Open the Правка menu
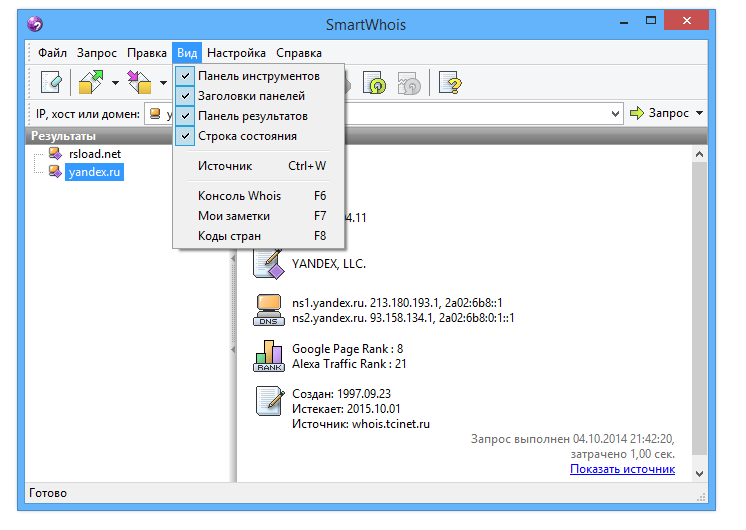The width and height of the screenshot is (746, 530). [147, 53]
